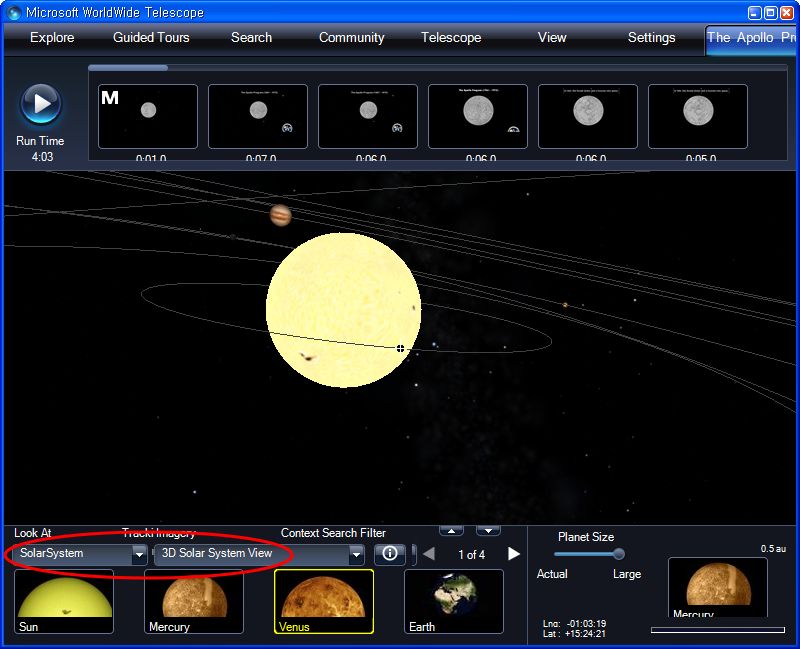800x649 pixels.
Task: Open the Settings menu
Action: point(652,37)
